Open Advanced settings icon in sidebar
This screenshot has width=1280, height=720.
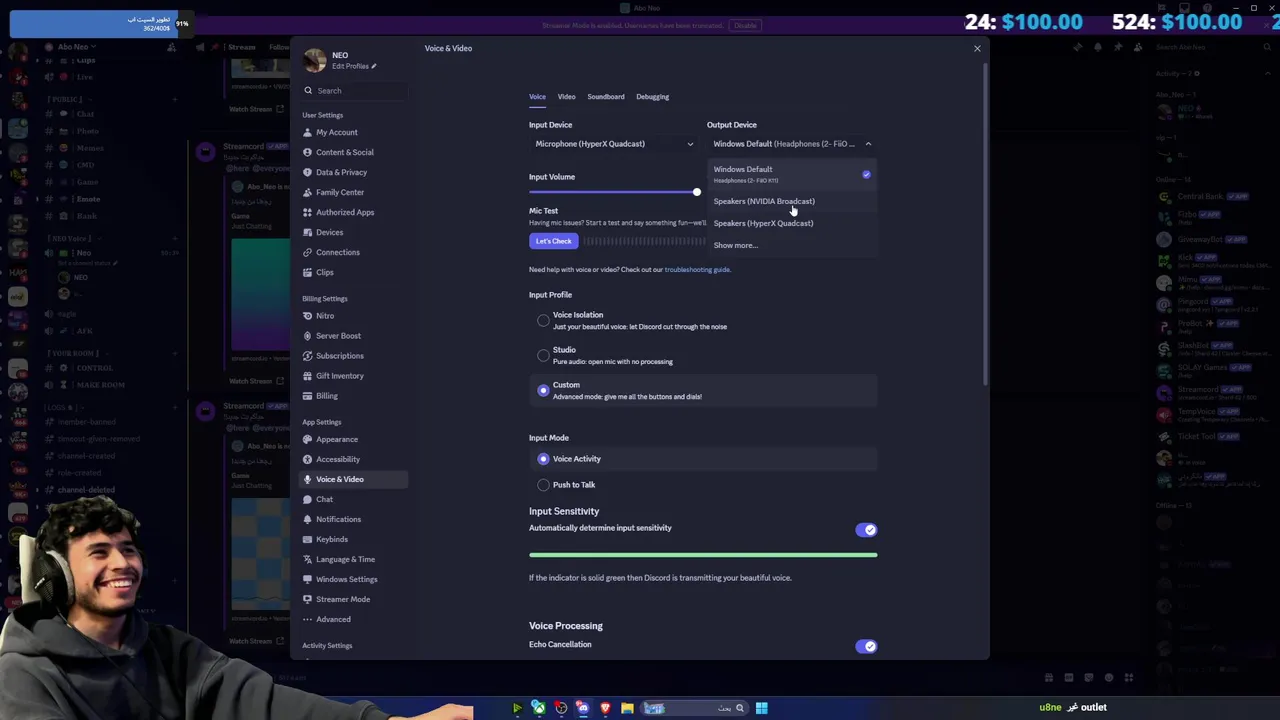tap(308, 619)
